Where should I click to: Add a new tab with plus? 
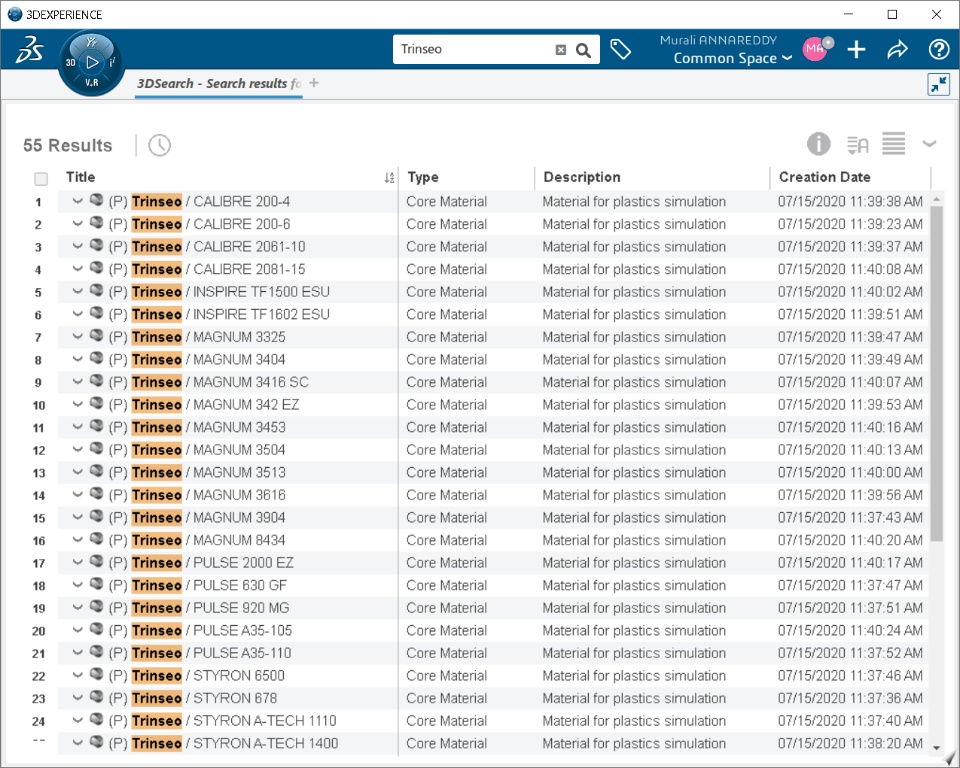point(313,83)
